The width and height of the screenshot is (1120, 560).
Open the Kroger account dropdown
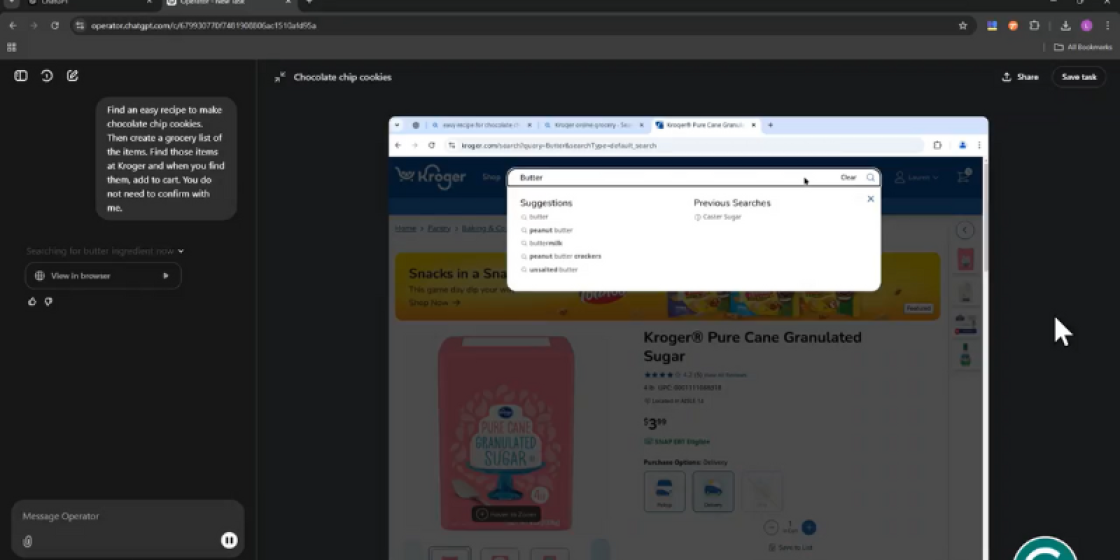point(916,176)
